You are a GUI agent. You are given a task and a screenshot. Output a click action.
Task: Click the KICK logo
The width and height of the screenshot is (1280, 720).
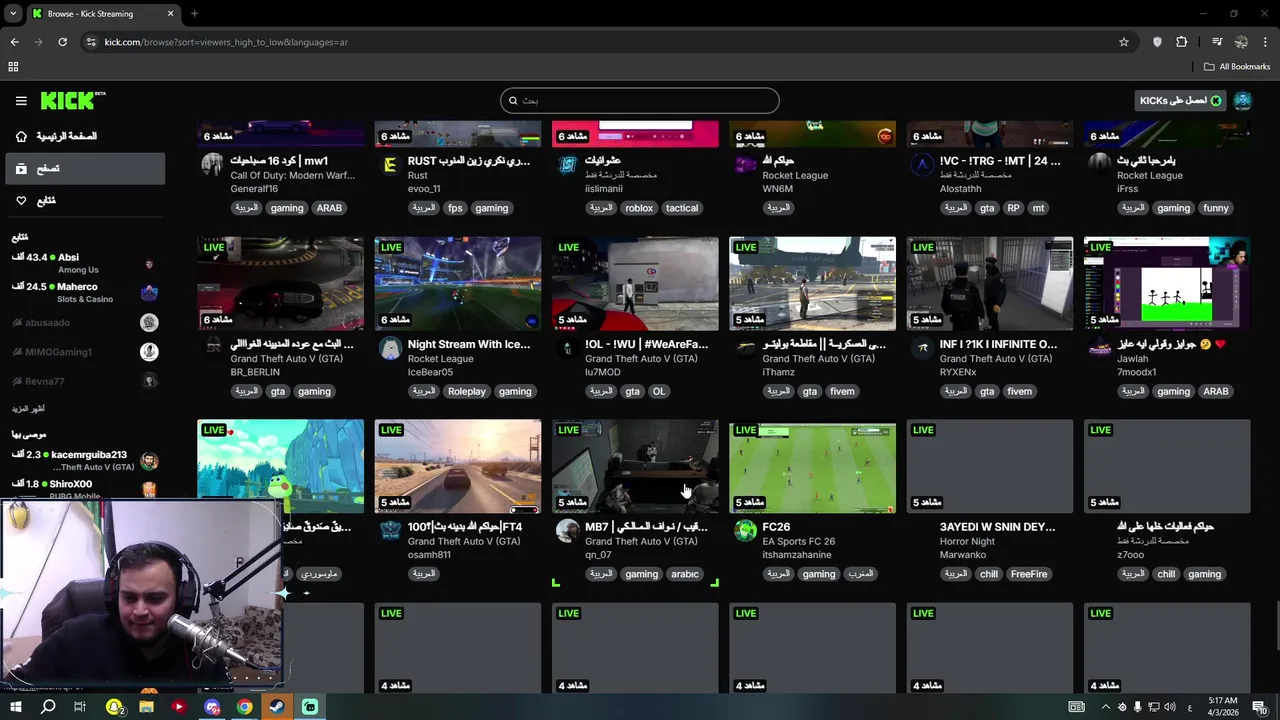click(x=72, y=100)
